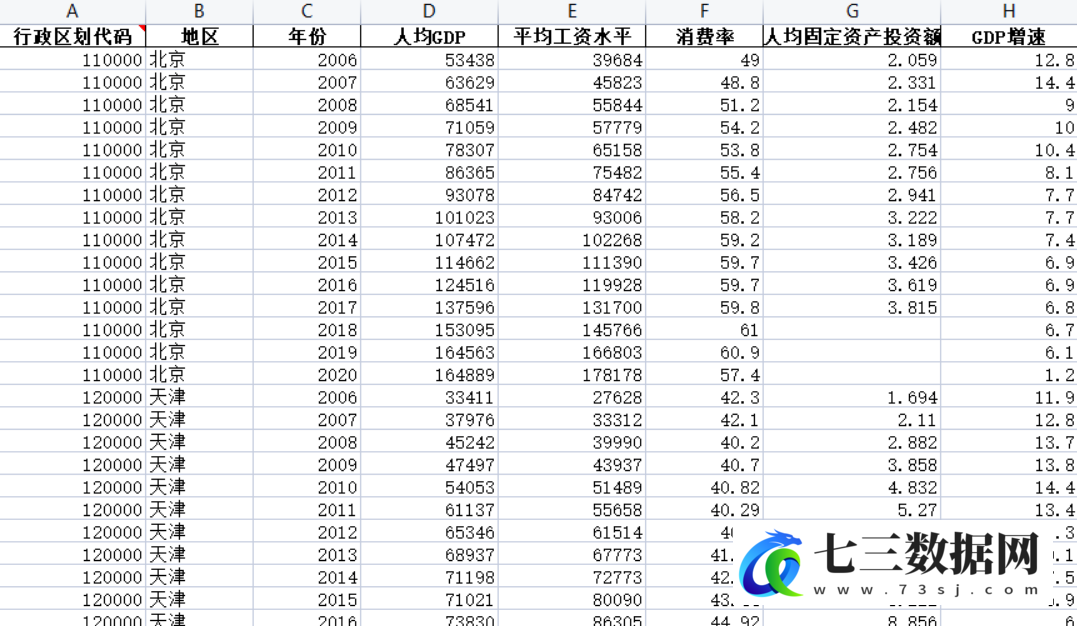
Task: Click the GDP增速 value 11.9
Action: point(1009,397)
